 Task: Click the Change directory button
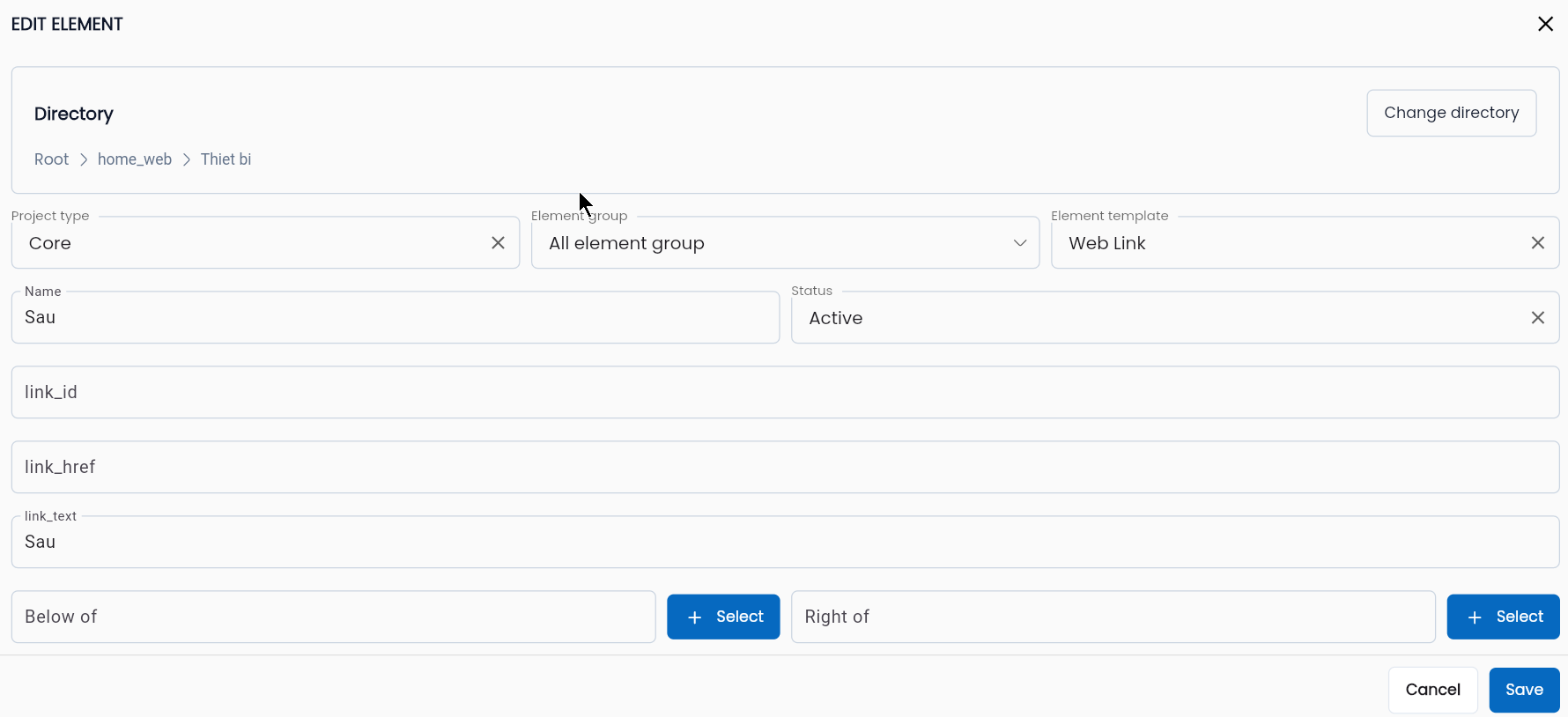coord(1451,113)
